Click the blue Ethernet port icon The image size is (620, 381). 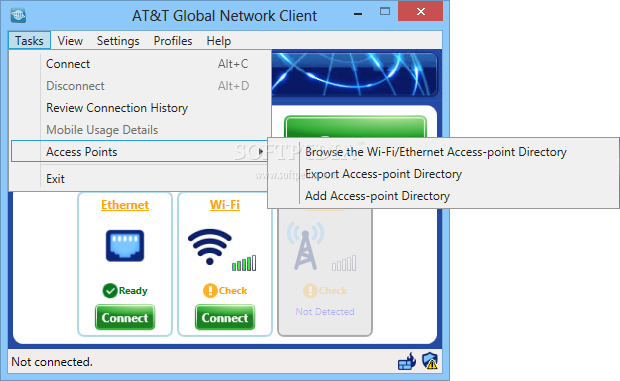click(x=125, y=245)
